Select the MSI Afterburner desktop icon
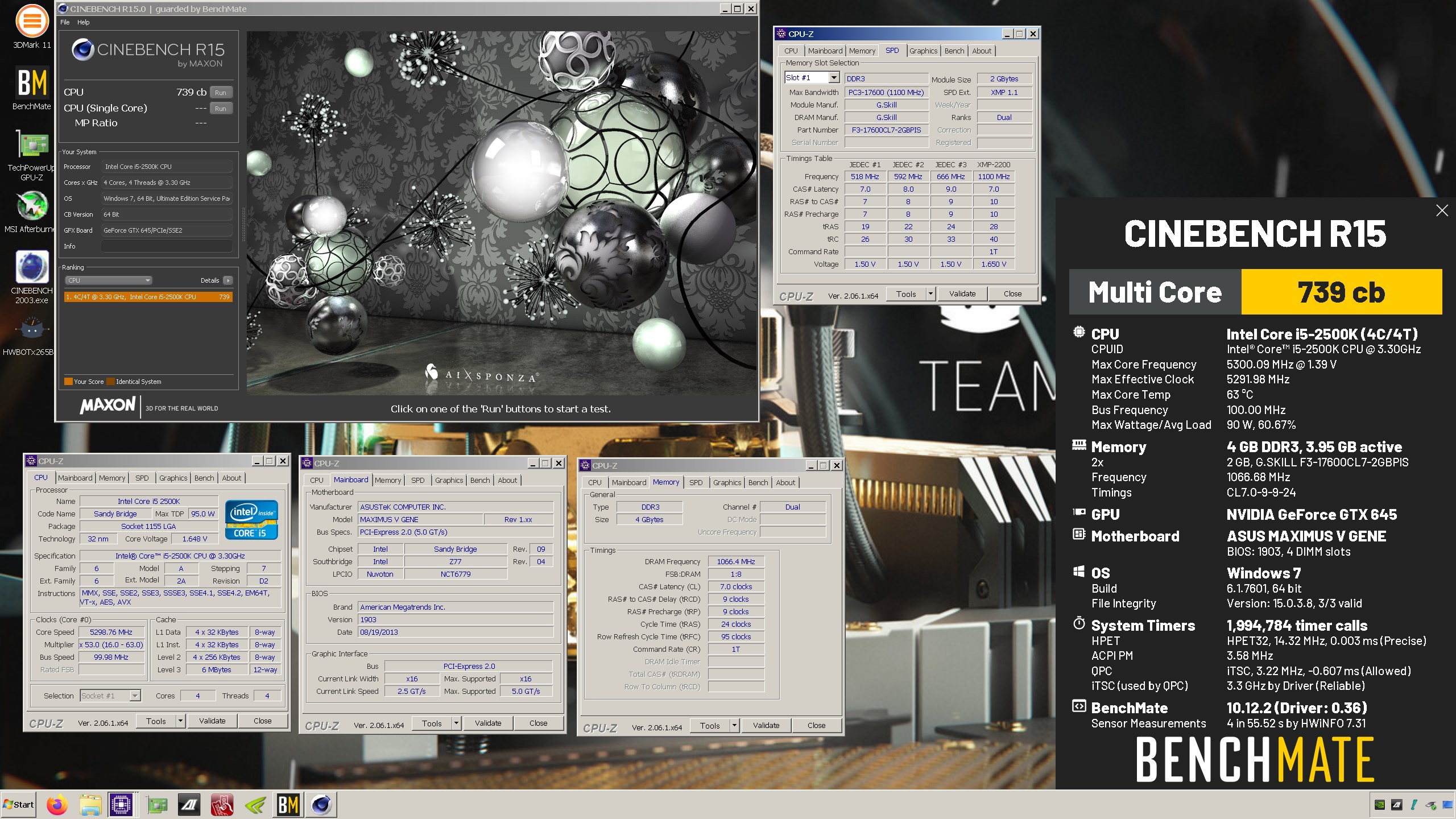This screenshot has width=1456, height=819. (32, 212)
